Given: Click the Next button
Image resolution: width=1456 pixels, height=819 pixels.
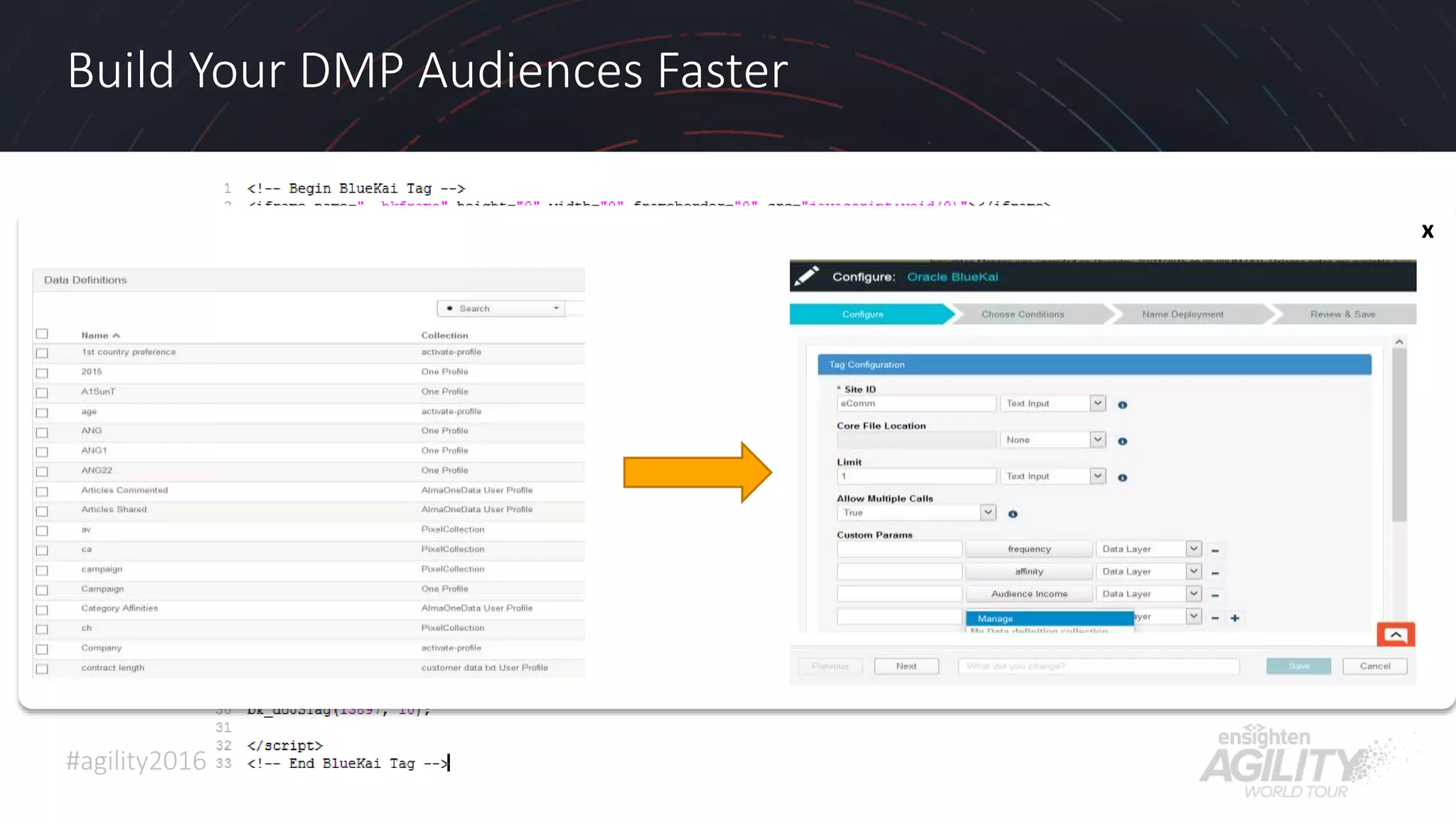Looking at the screenshot, I should click(906, 666).
